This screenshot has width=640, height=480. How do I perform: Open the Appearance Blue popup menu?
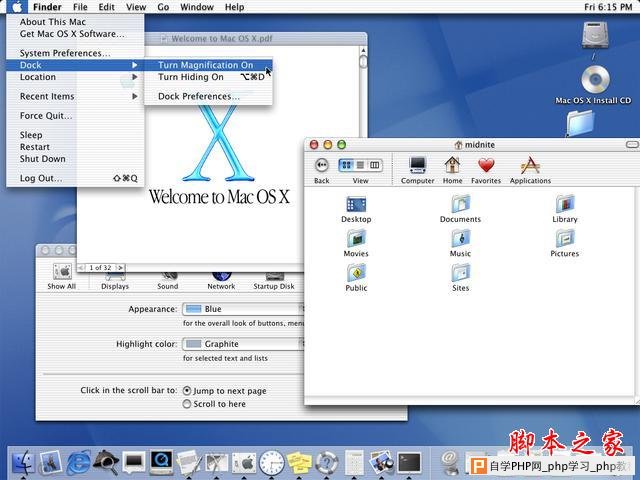click(244, 309)
